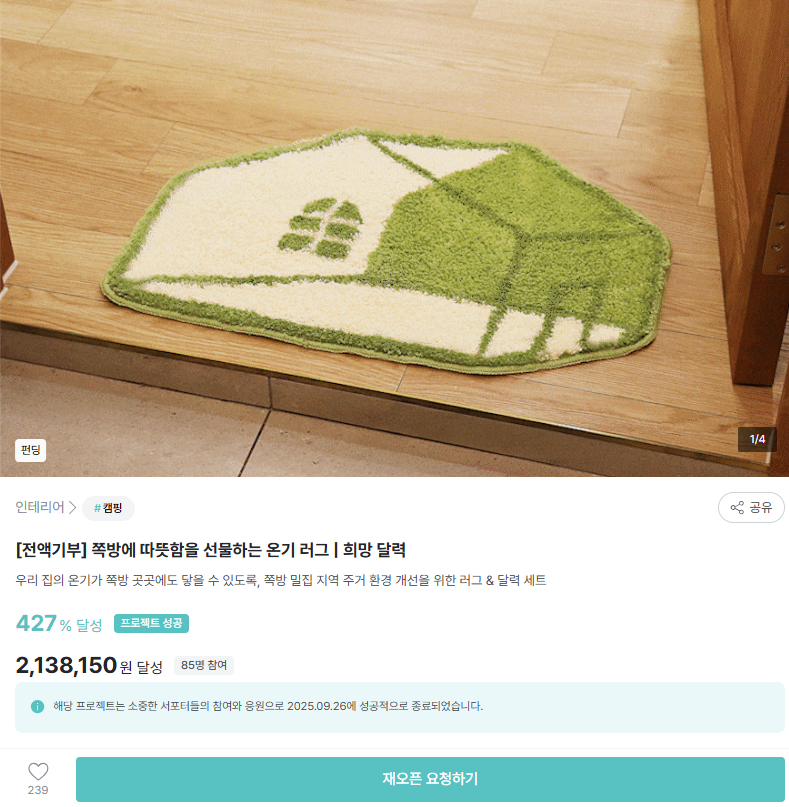Click the 재오픈 요청하기 button
This screenshot has width=789, height=807.
coord(430,779)
